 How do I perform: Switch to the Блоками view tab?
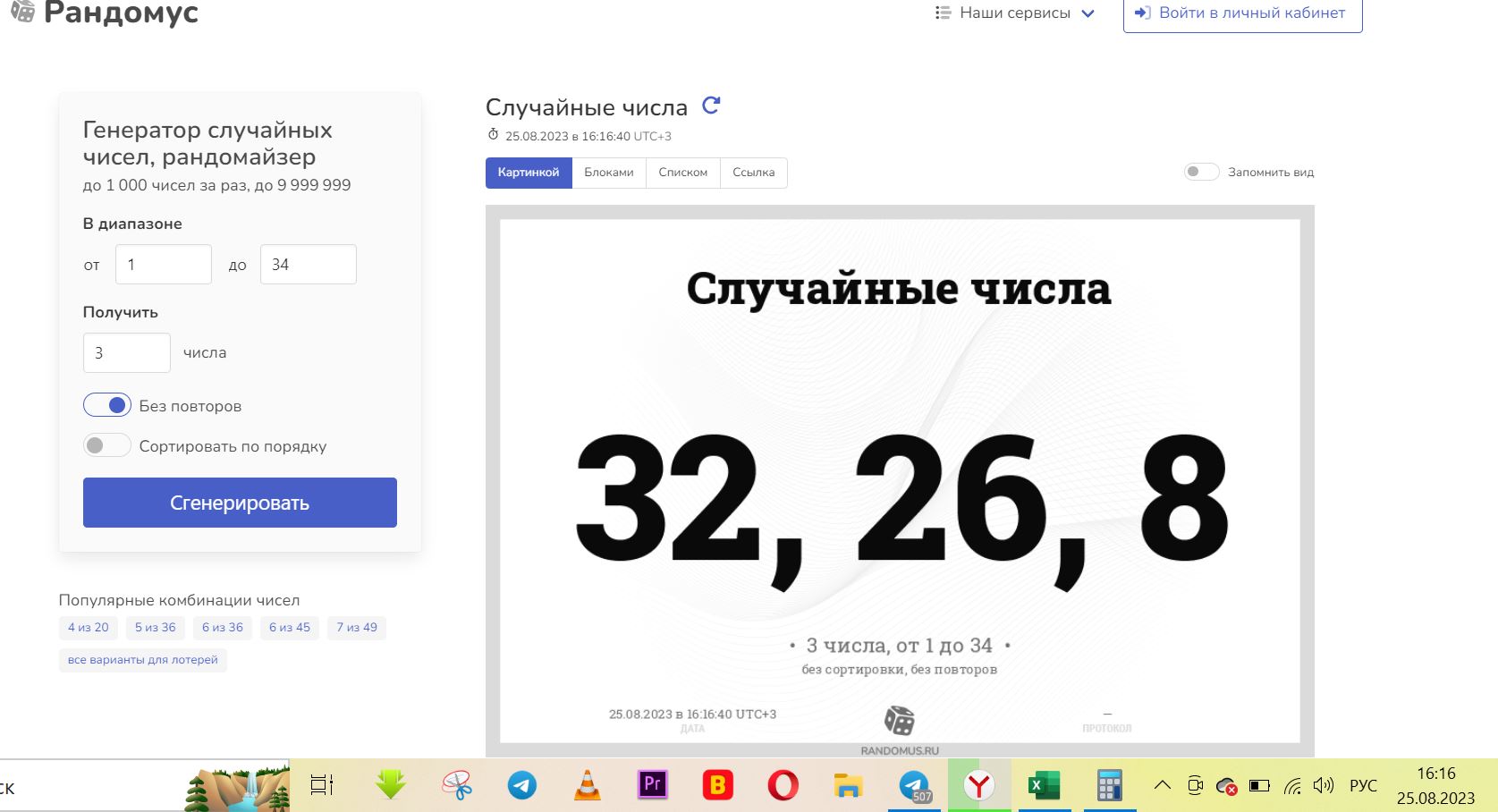(x=609, y=173)
